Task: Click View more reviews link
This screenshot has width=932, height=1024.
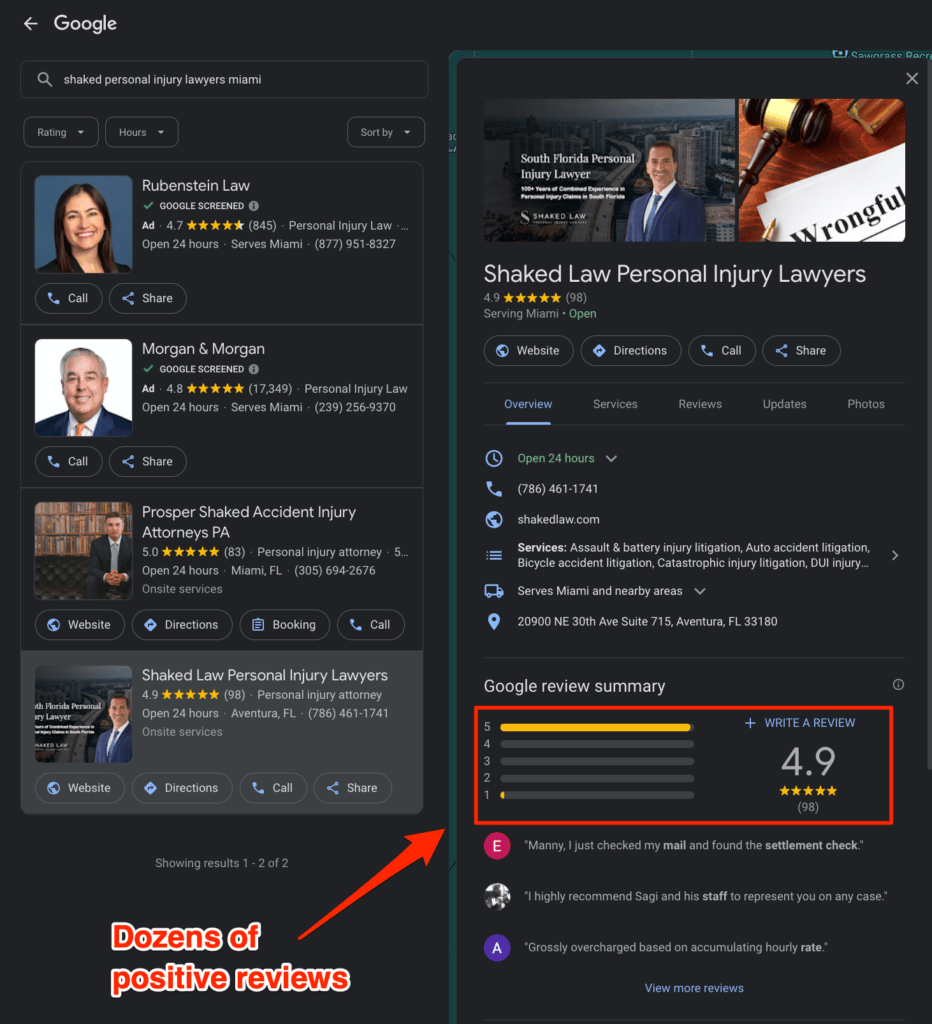Action: [x=694, y=988]
